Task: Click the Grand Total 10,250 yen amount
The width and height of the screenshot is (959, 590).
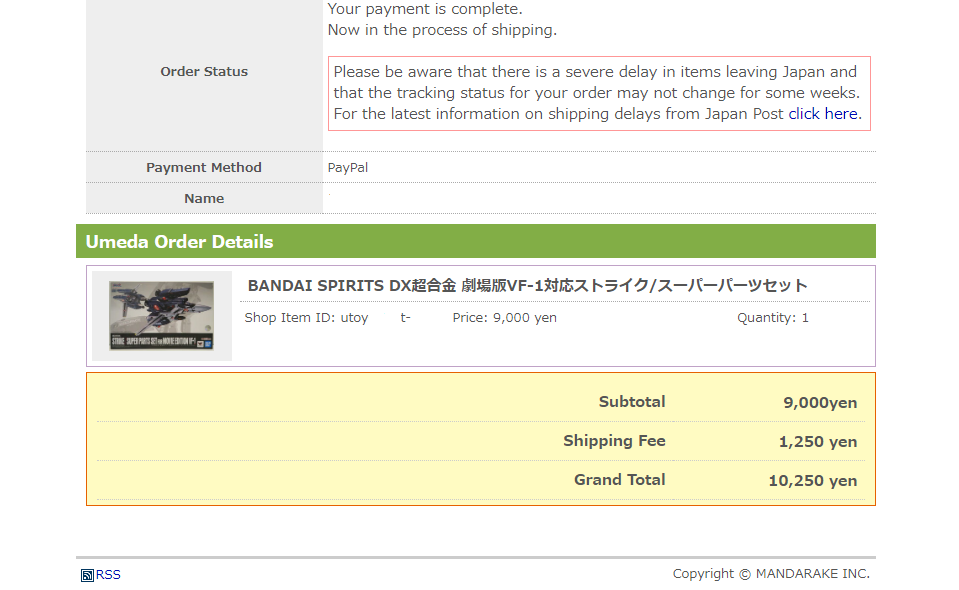Action: [x=813, y=481]
